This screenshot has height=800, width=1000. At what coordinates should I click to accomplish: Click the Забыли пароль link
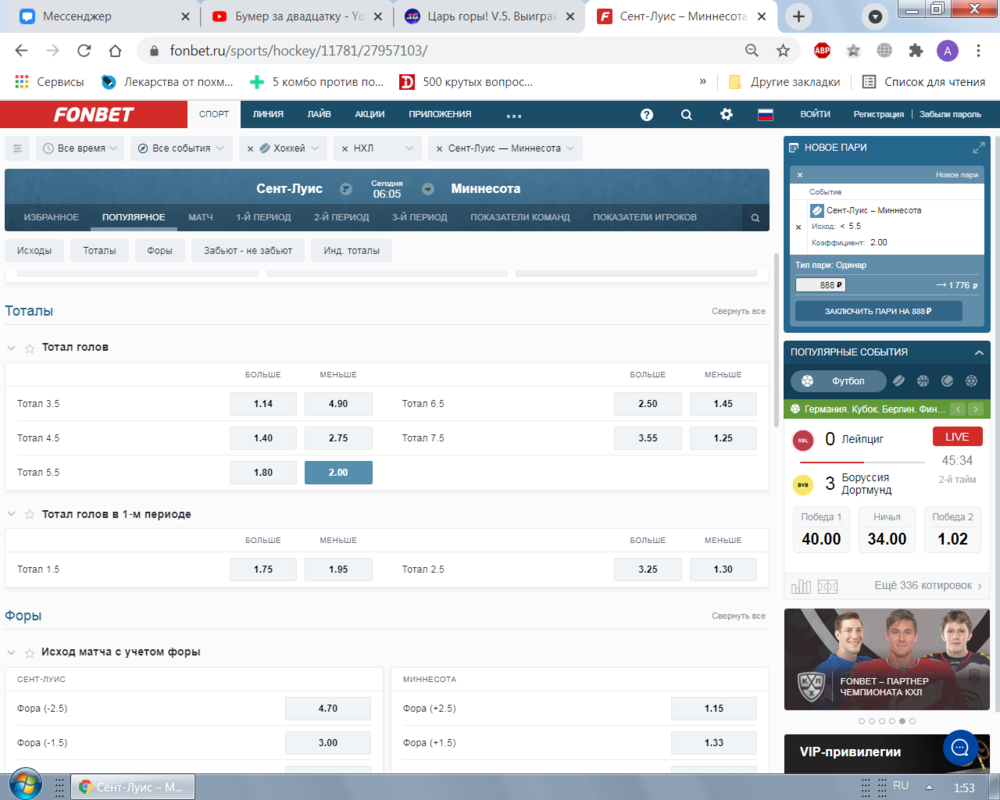point(950,114)
